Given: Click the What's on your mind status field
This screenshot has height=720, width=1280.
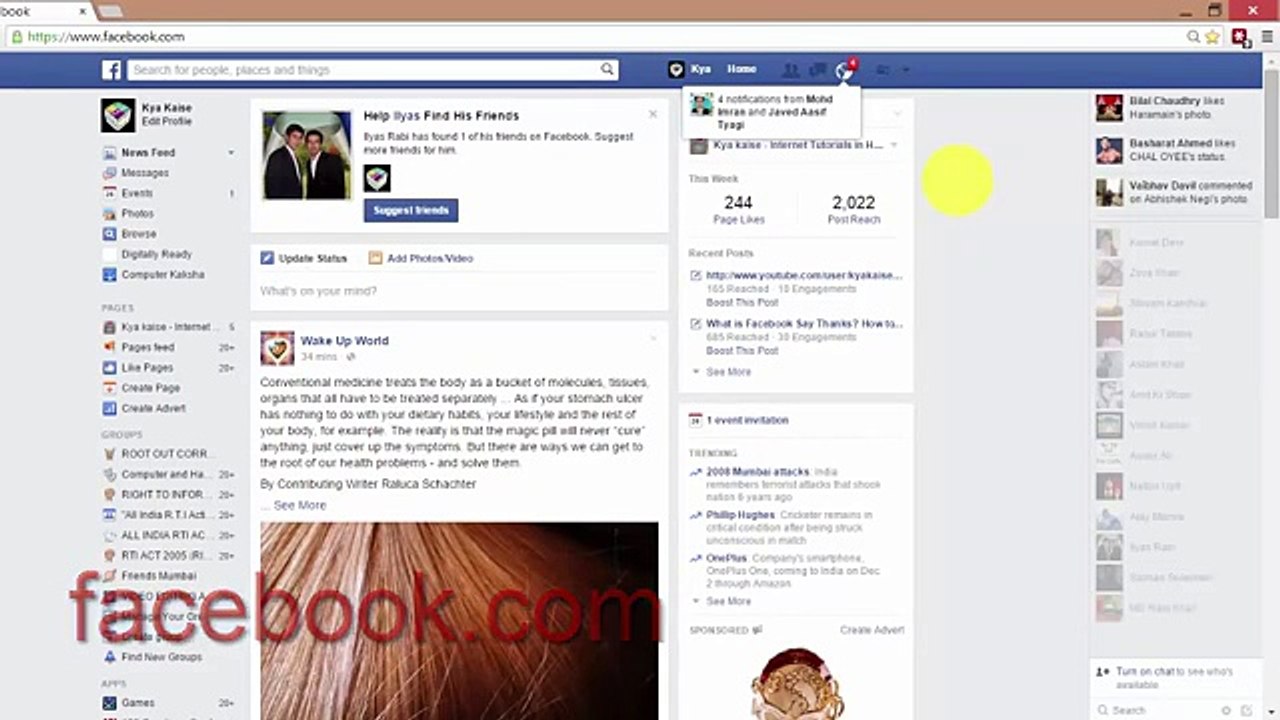Looking at the screenshot, I should point(459,291).
